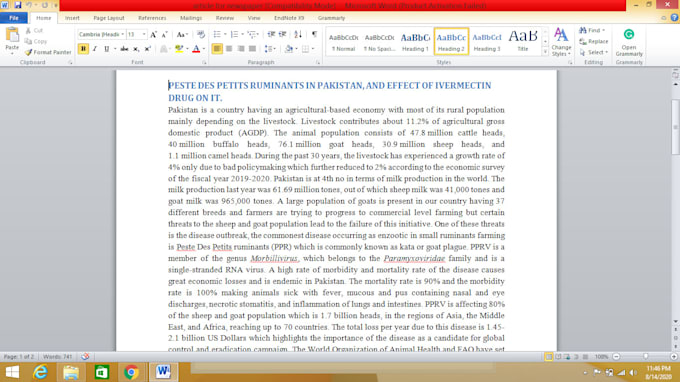Viewport: 680px width, 382px height.
Task: Click the Grow Font icon
Action: 153,34
